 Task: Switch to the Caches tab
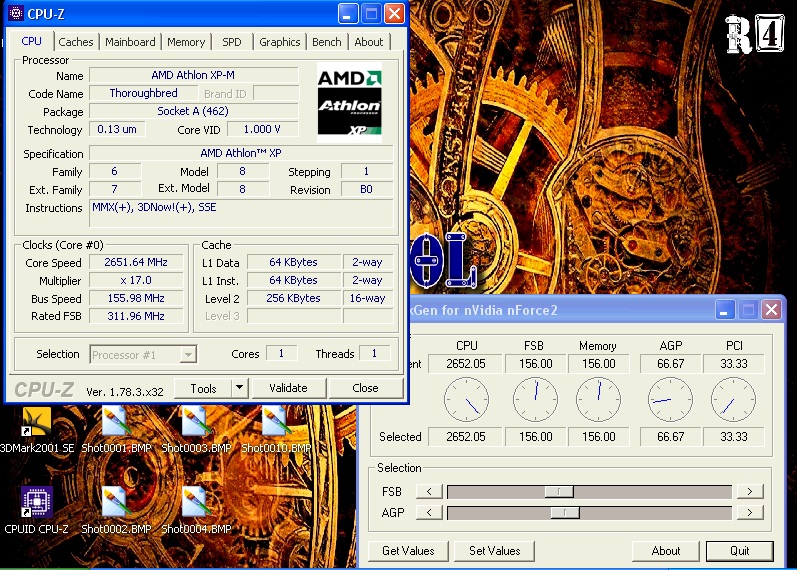pyautogui.click(x=76, y=42)
